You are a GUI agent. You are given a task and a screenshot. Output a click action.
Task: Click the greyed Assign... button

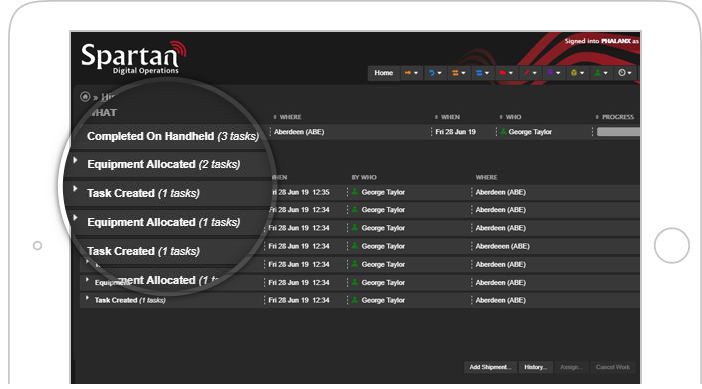click(x=571, y=367)
